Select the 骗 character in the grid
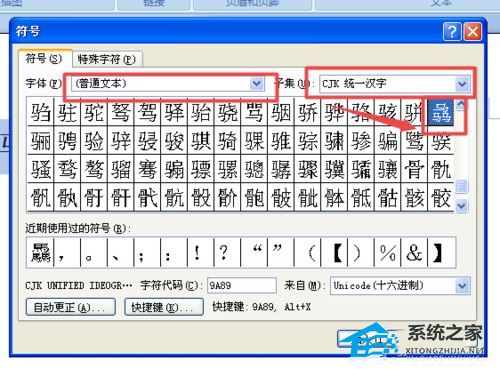 point(387,140)
